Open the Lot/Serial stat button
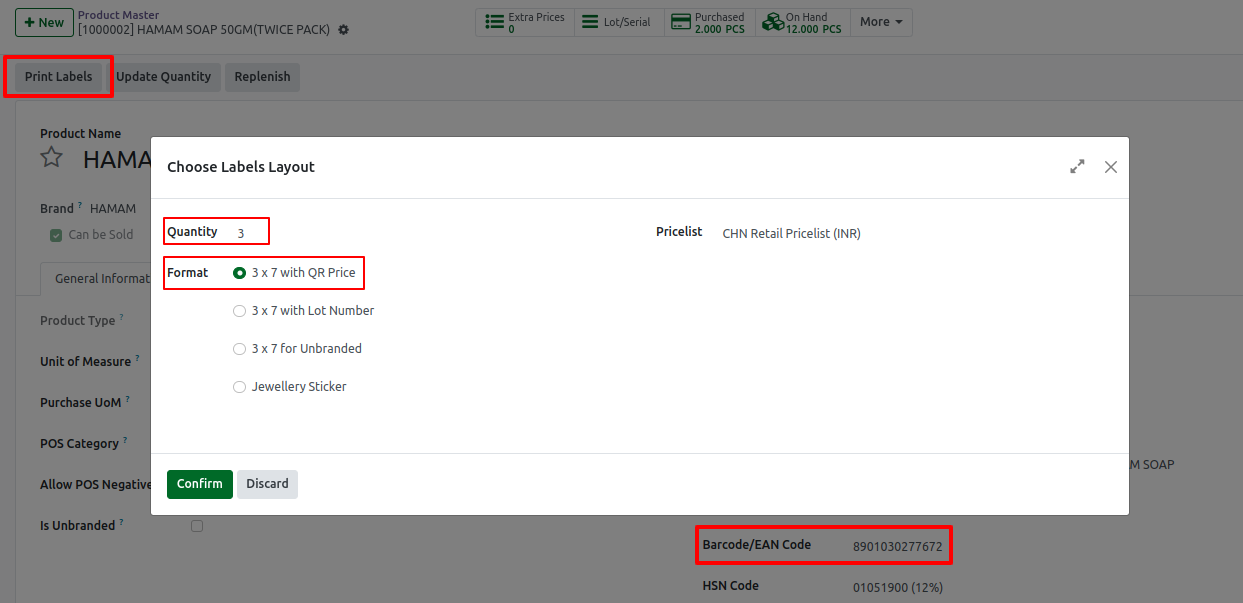 tap(619, 22)
